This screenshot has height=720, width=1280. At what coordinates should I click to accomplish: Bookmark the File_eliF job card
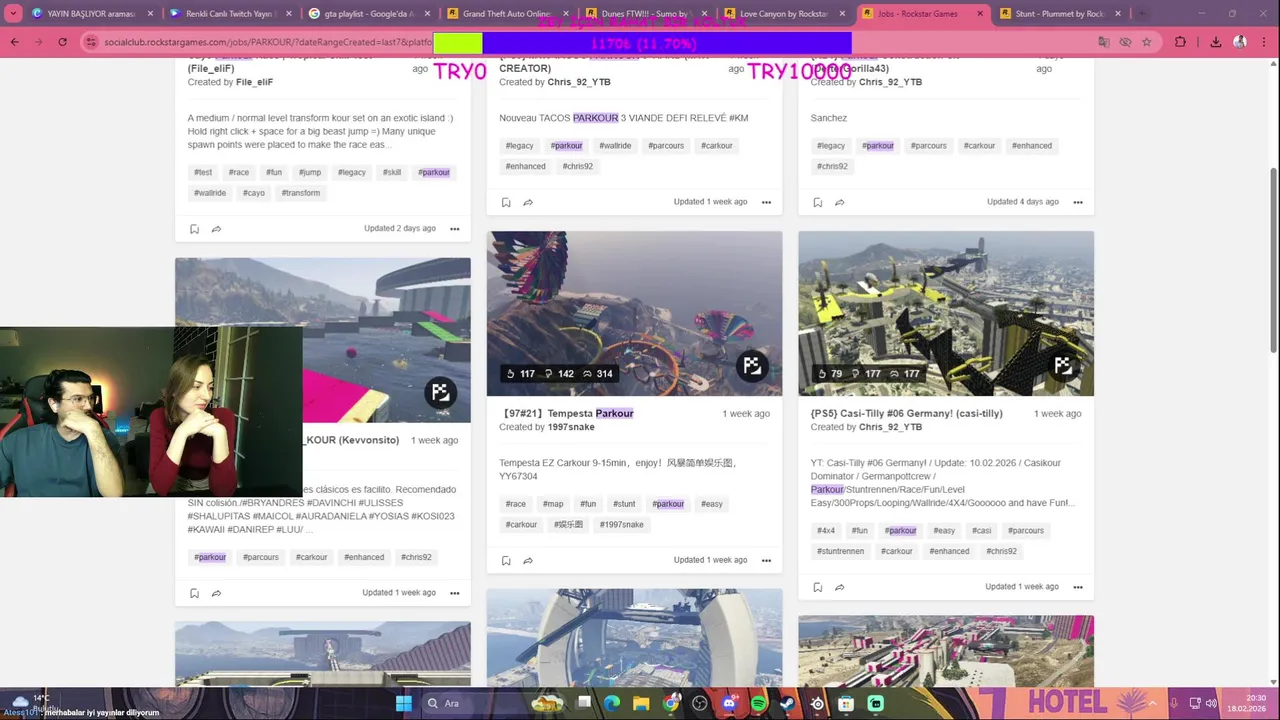(x=194, y=229)
